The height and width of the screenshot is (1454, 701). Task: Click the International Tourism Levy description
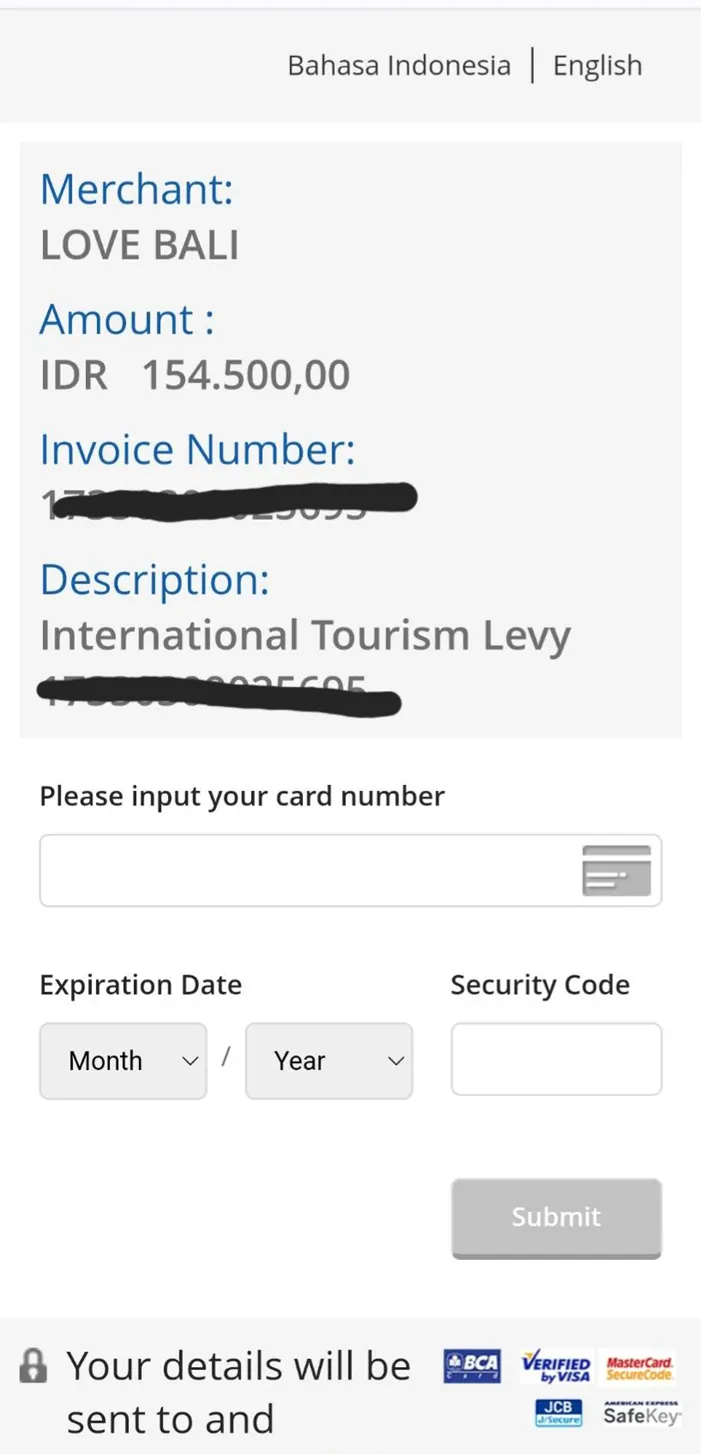[305, 636]
